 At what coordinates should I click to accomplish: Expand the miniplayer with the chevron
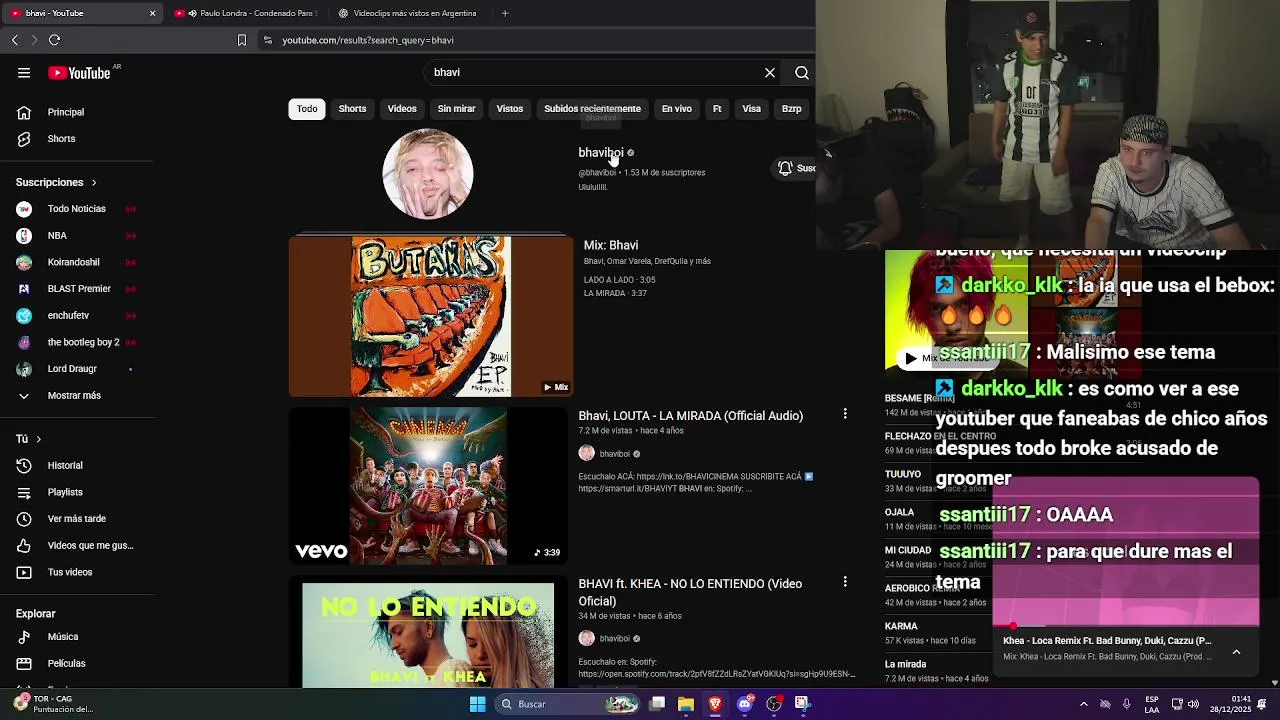1236,651
